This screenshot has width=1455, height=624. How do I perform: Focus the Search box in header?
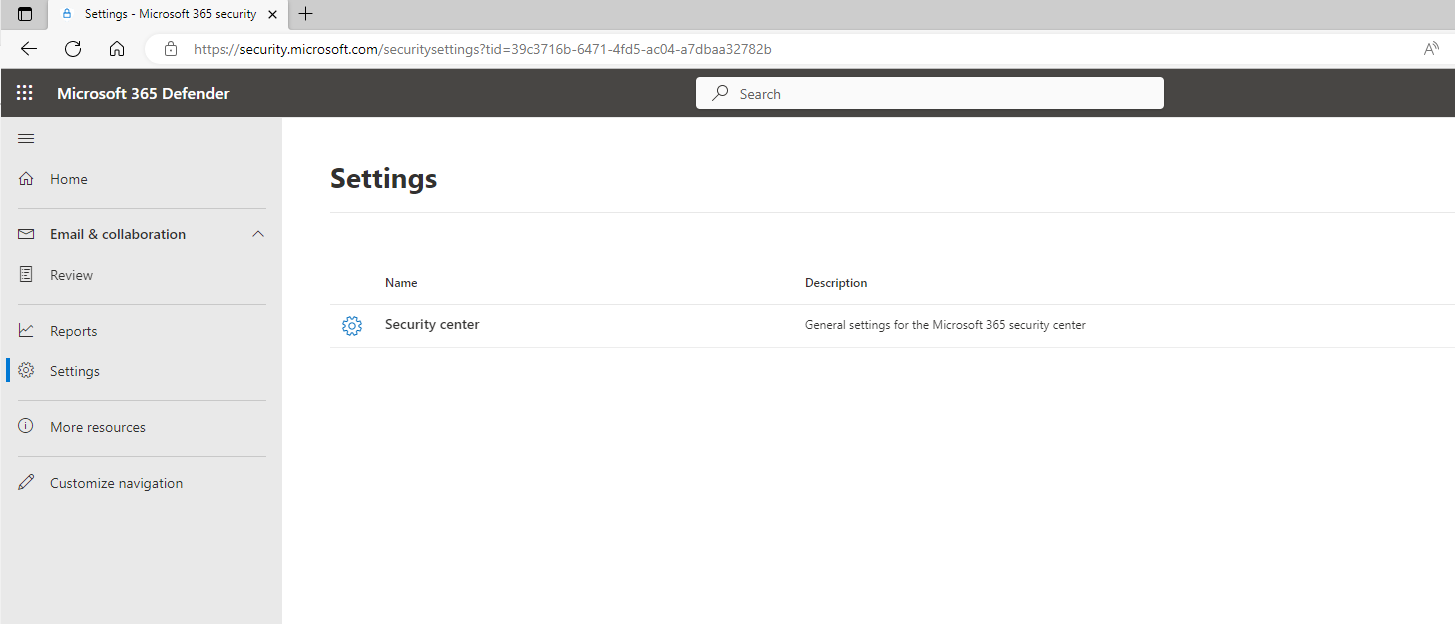[930, 93]
